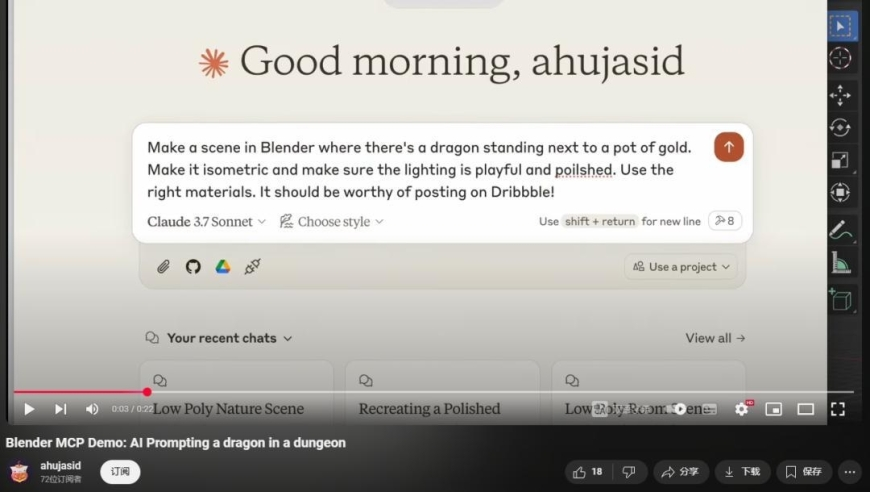Viewport: 870px width, 492px height.
Task: Open the Use a project dropdown
Action: point(681,267)
